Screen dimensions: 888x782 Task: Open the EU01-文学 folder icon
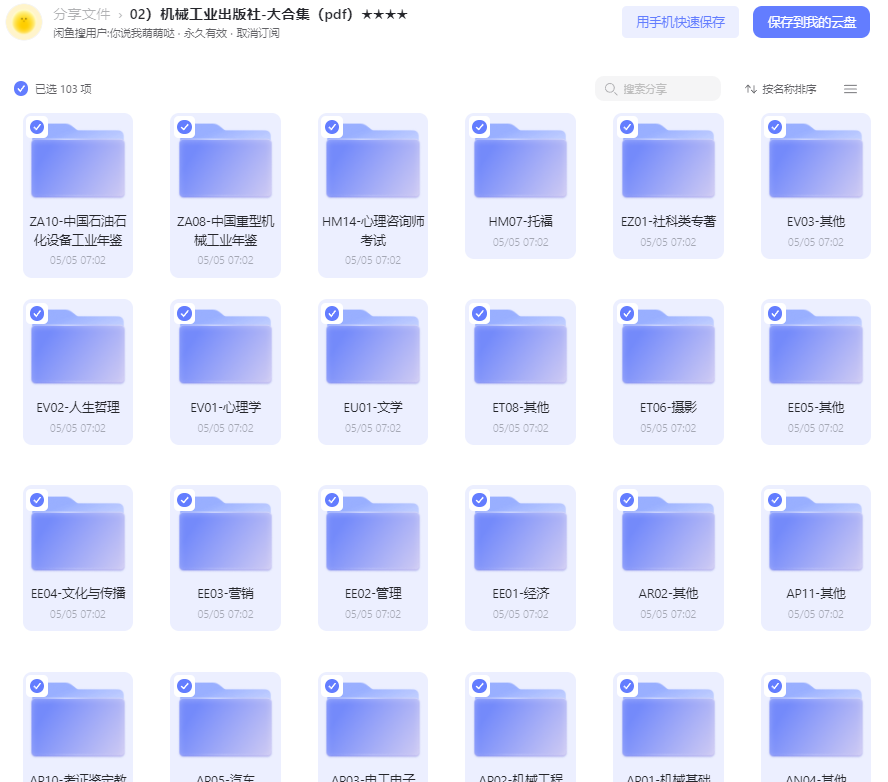point(373,347)
